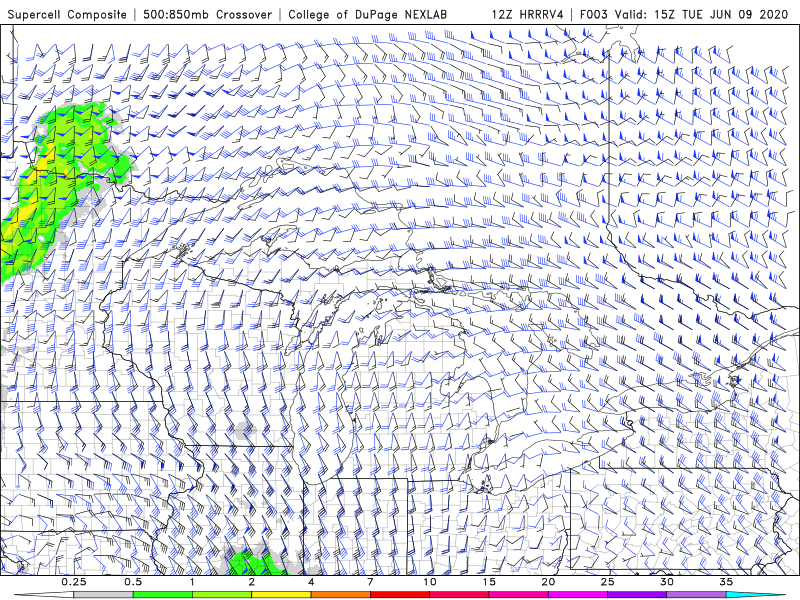Click the Supercell Composite title text

67,15
